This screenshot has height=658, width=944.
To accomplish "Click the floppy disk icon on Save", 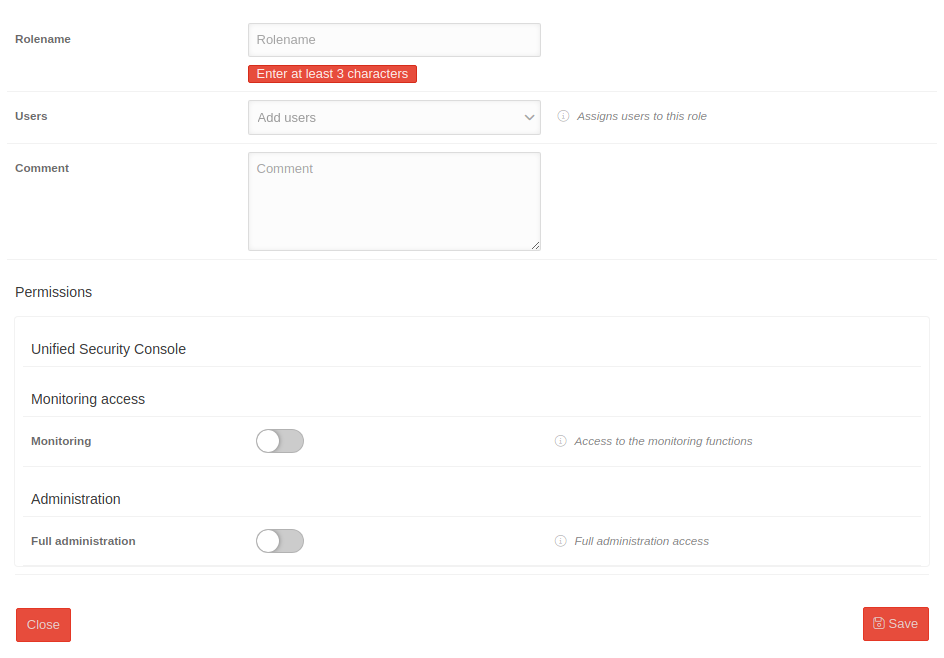I will (x=878, y=623).
